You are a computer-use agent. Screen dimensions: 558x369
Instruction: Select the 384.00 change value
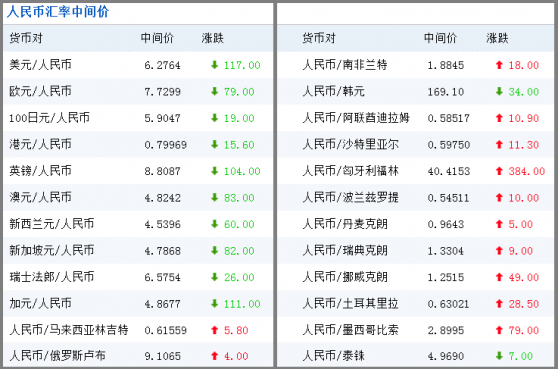coord(527,171)
